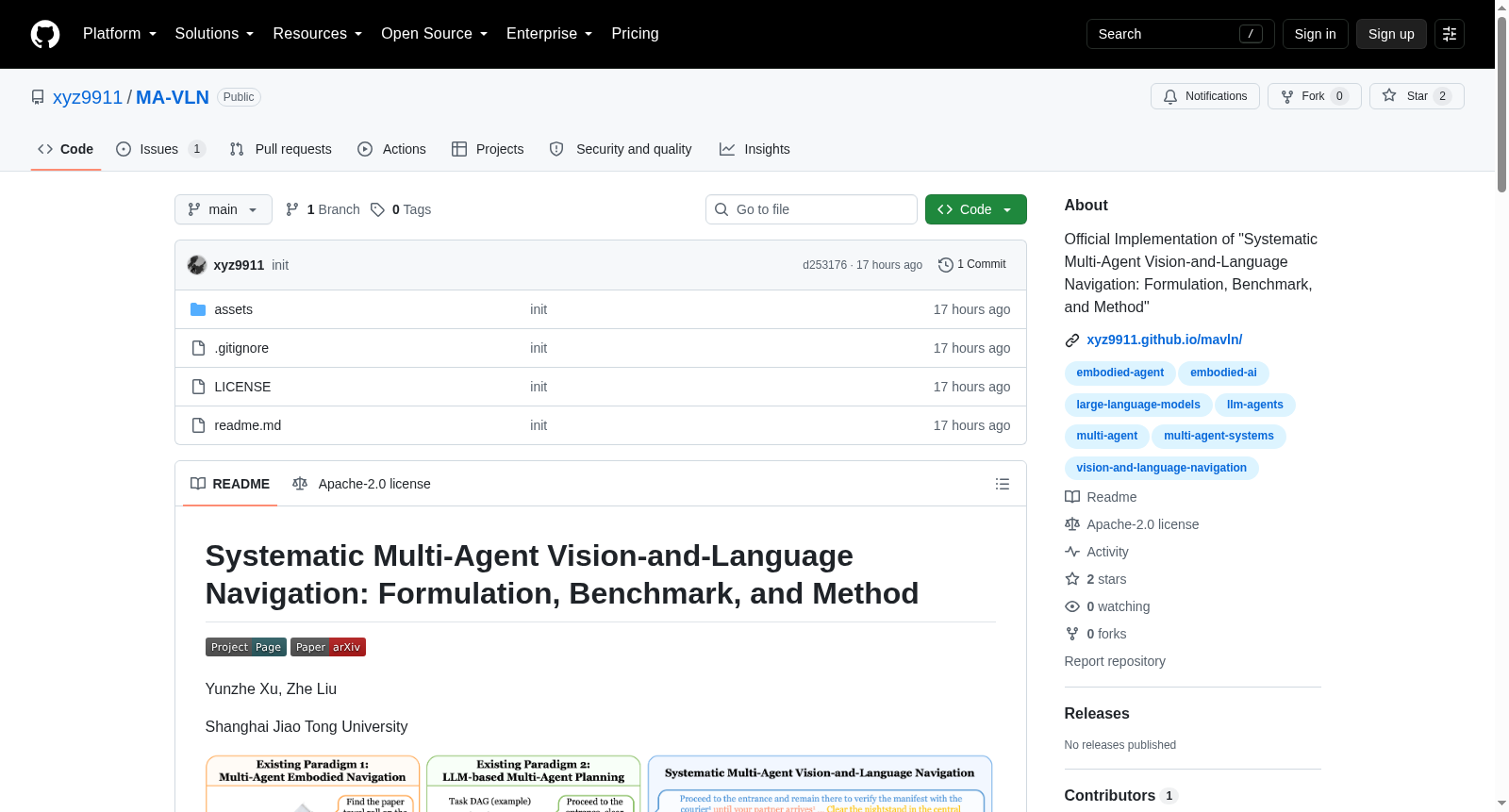Open the Project Page badge
The image size is (1509, 812).
246,647
